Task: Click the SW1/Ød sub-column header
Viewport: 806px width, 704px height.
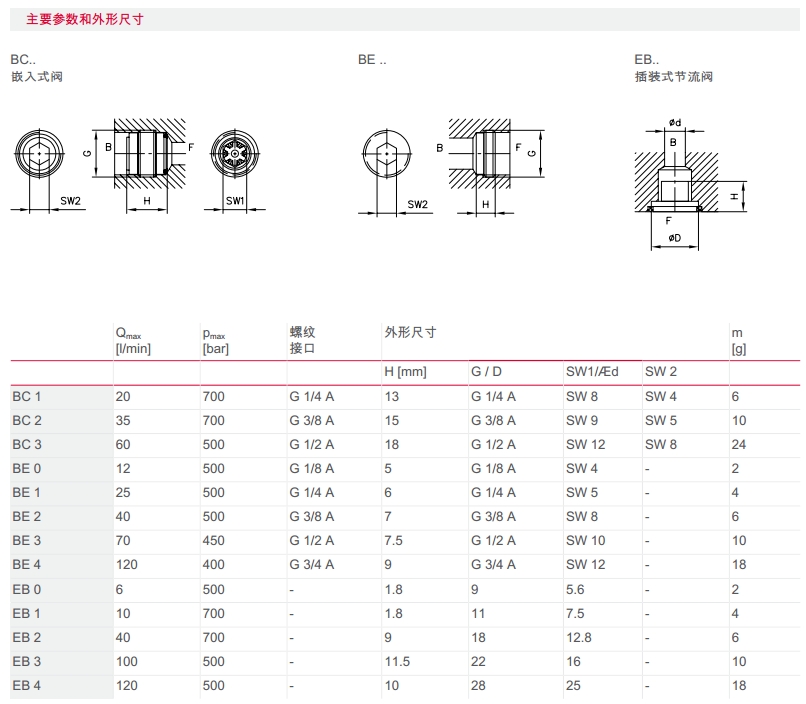Action: 592,372
